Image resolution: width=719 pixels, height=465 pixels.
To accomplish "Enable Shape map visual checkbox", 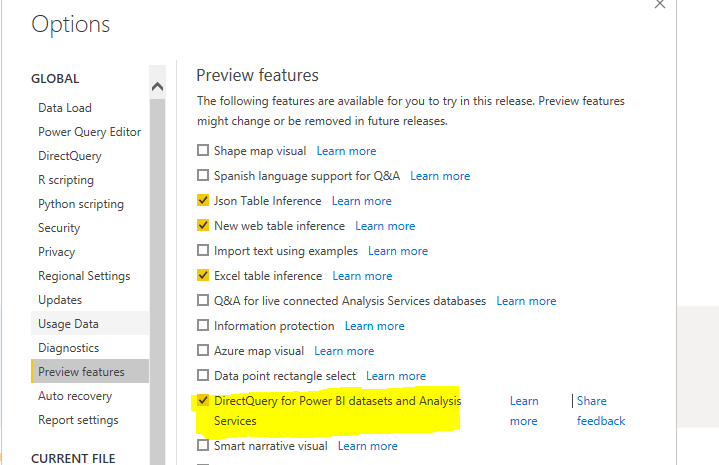I will (203, 150).
